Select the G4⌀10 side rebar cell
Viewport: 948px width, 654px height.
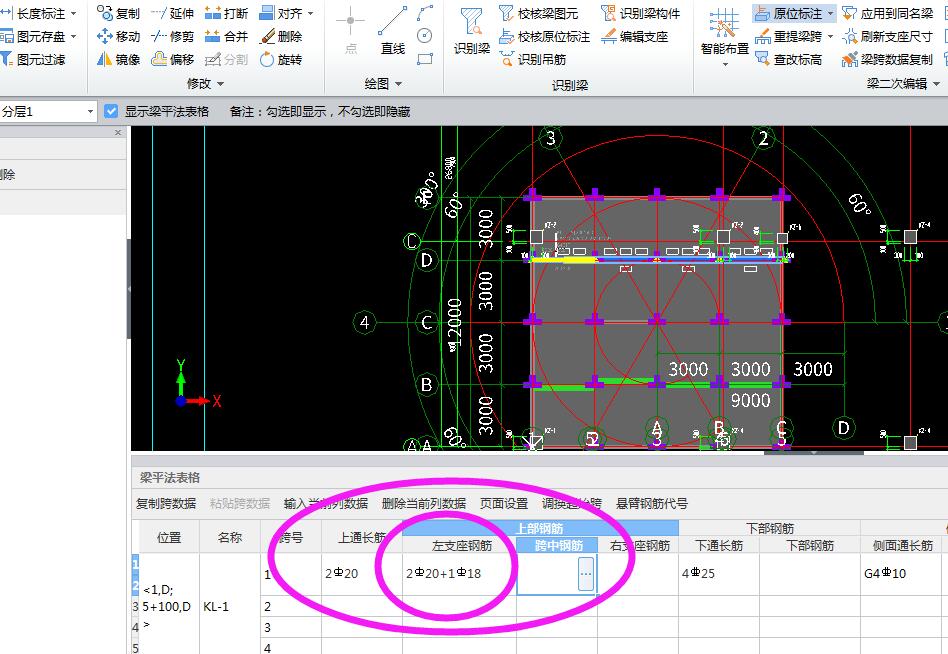pos(902,574)
